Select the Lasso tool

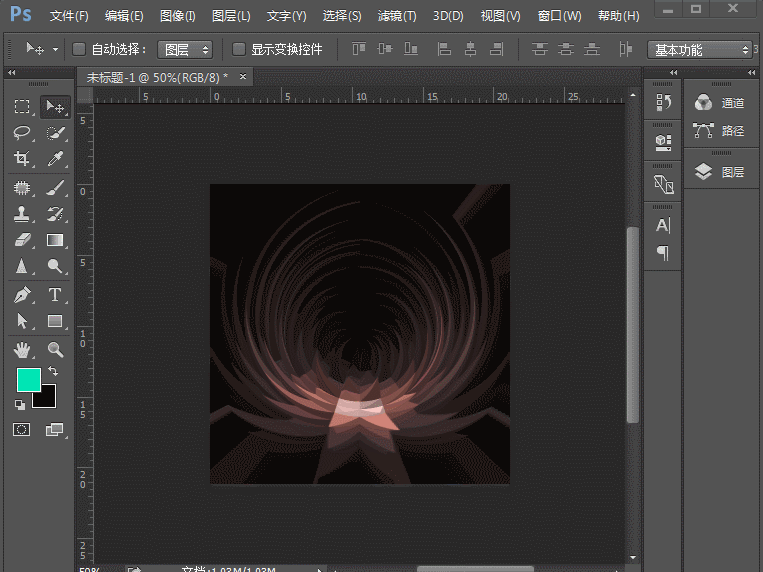pyautogui.click(x=22, y=133)
